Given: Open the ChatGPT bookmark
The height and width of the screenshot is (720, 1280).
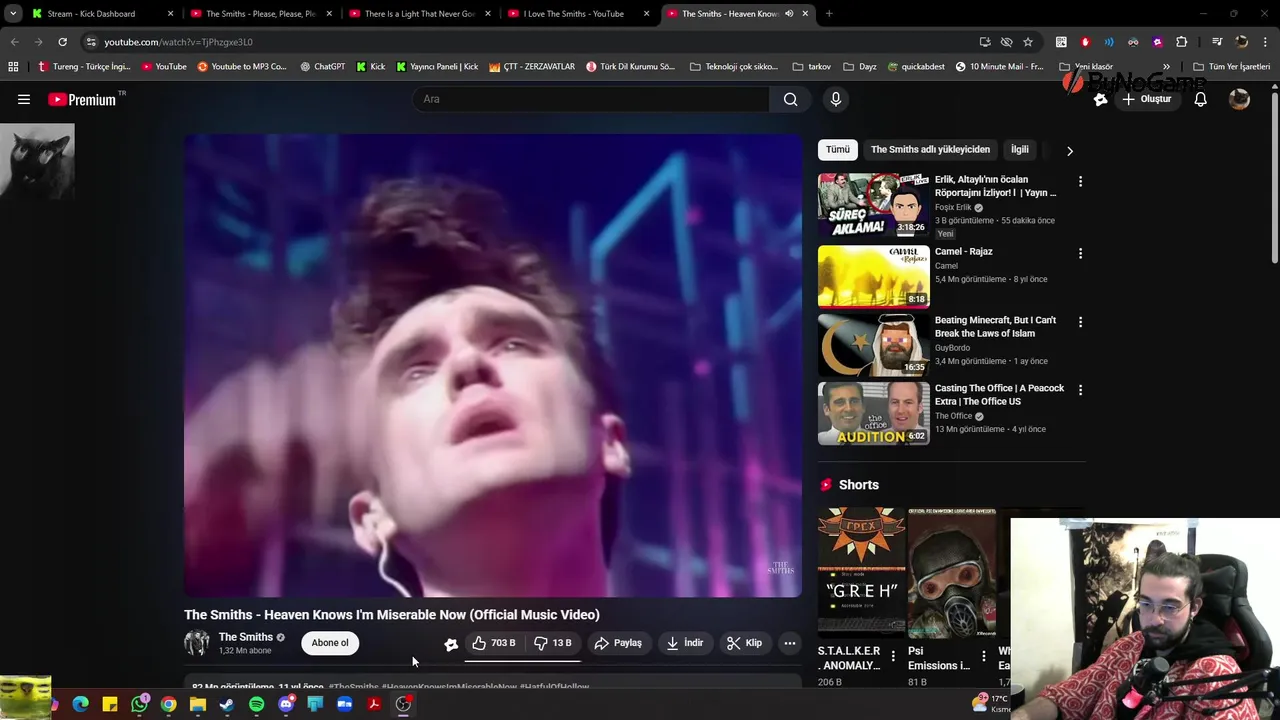Looking at the screenshot, I should pos(322,67).
